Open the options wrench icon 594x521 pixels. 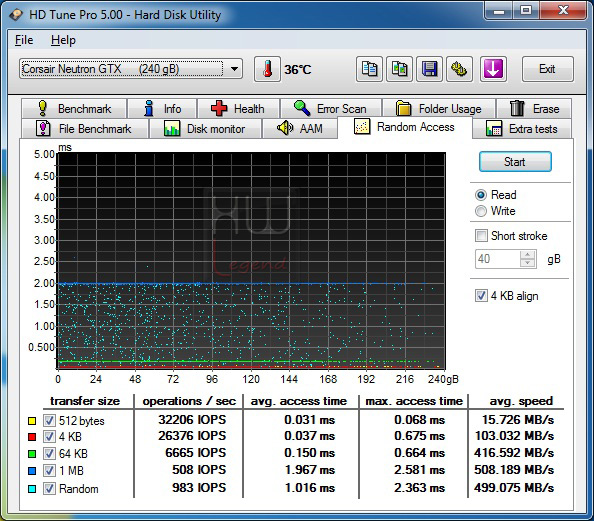[459, 69]
